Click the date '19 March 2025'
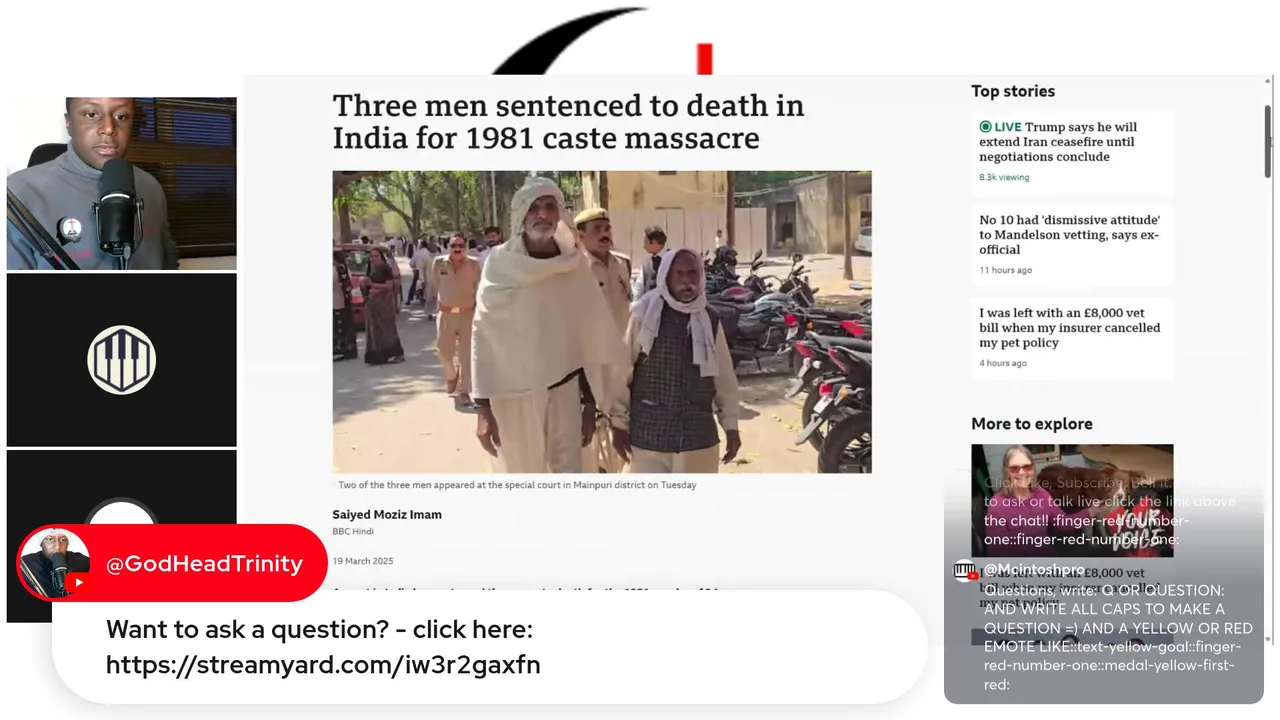Viewport: 1280px width, 720px height. click(x=363, y=561)
